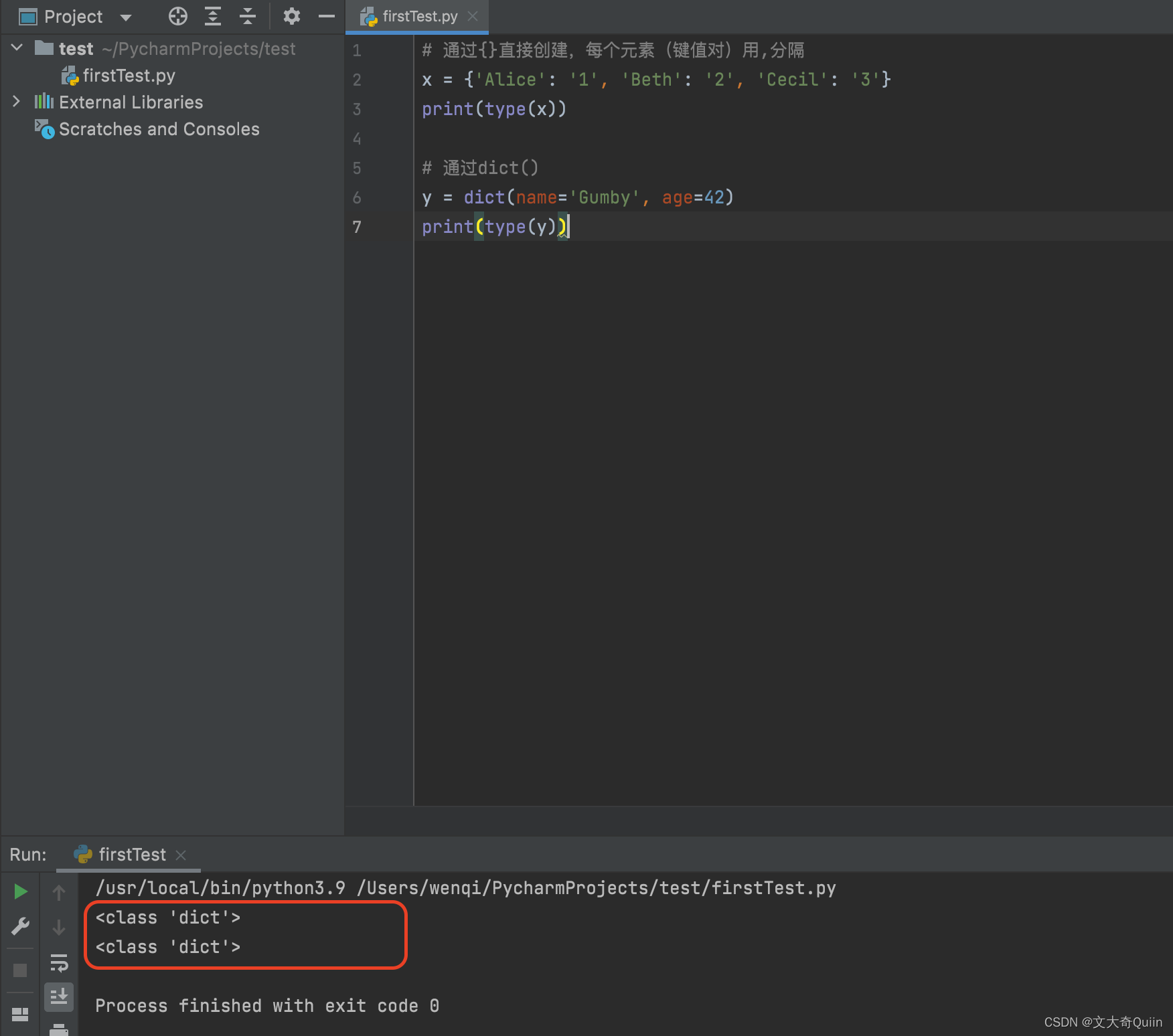Click the comment on line 5
The image size is (1173, 1036).
tap(480, 168)
